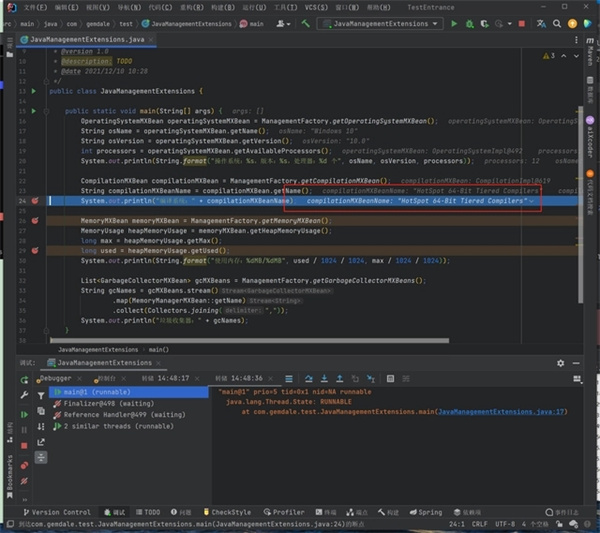Expand the profiler run options dropdown arrow

509,24
